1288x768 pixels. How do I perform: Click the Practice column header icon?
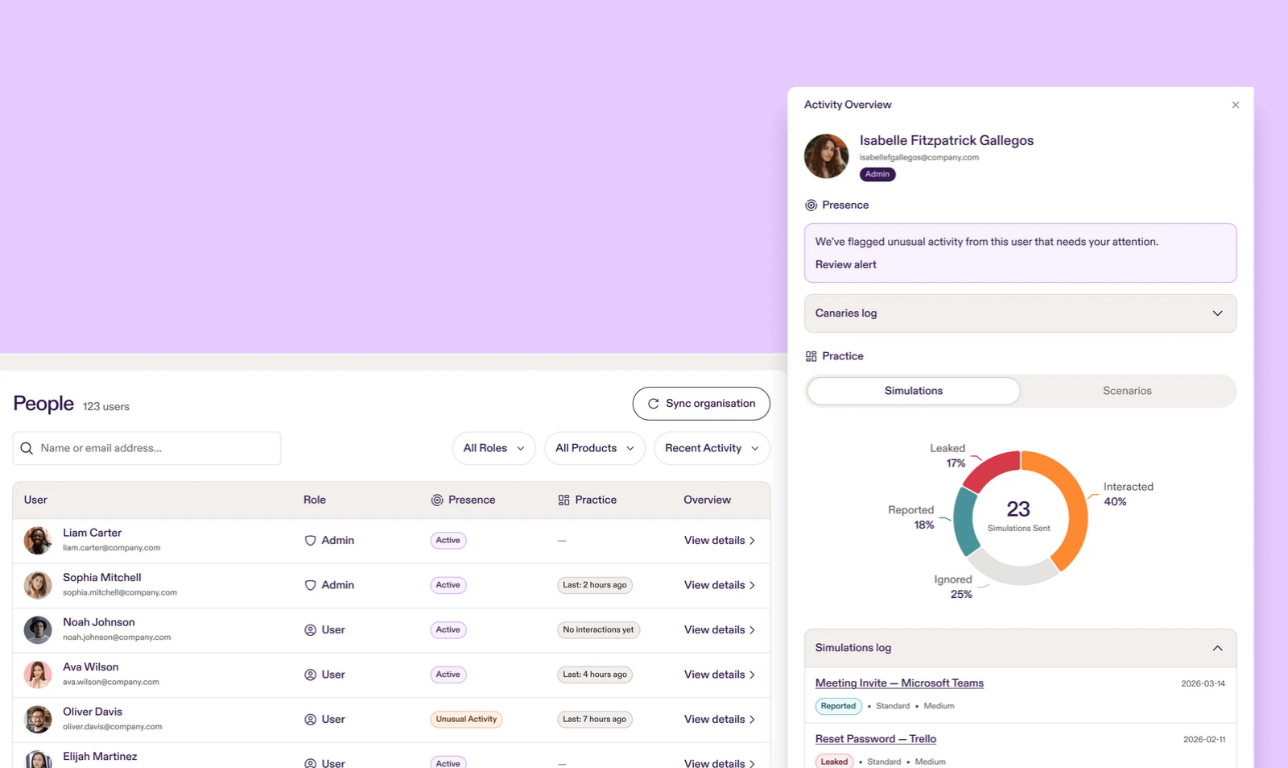pyautogui.click(x=564, y=500)
